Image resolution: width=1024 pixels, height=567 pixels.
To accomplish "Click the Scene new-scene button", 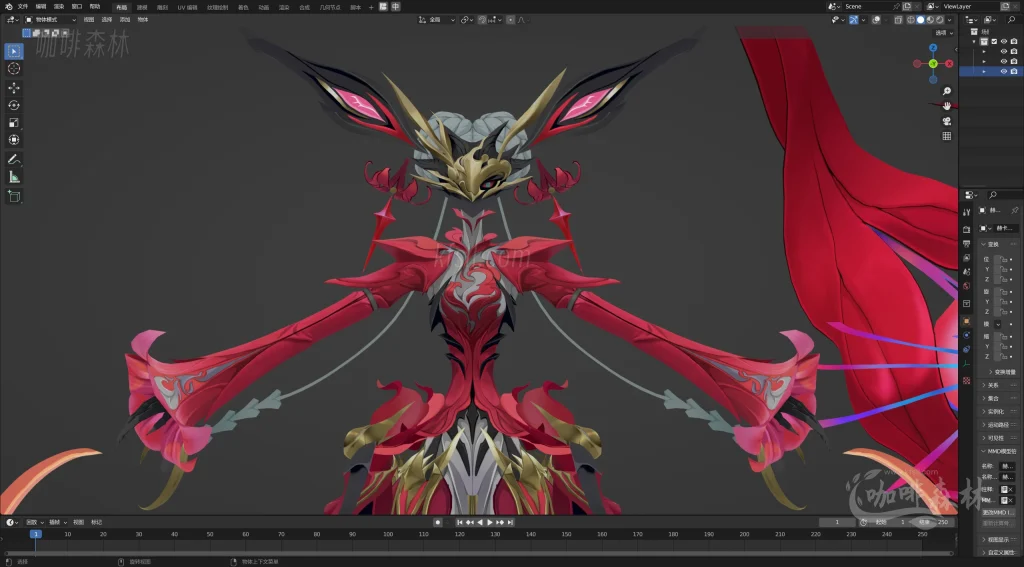I will pyautogui.click(x=907, y=7).
